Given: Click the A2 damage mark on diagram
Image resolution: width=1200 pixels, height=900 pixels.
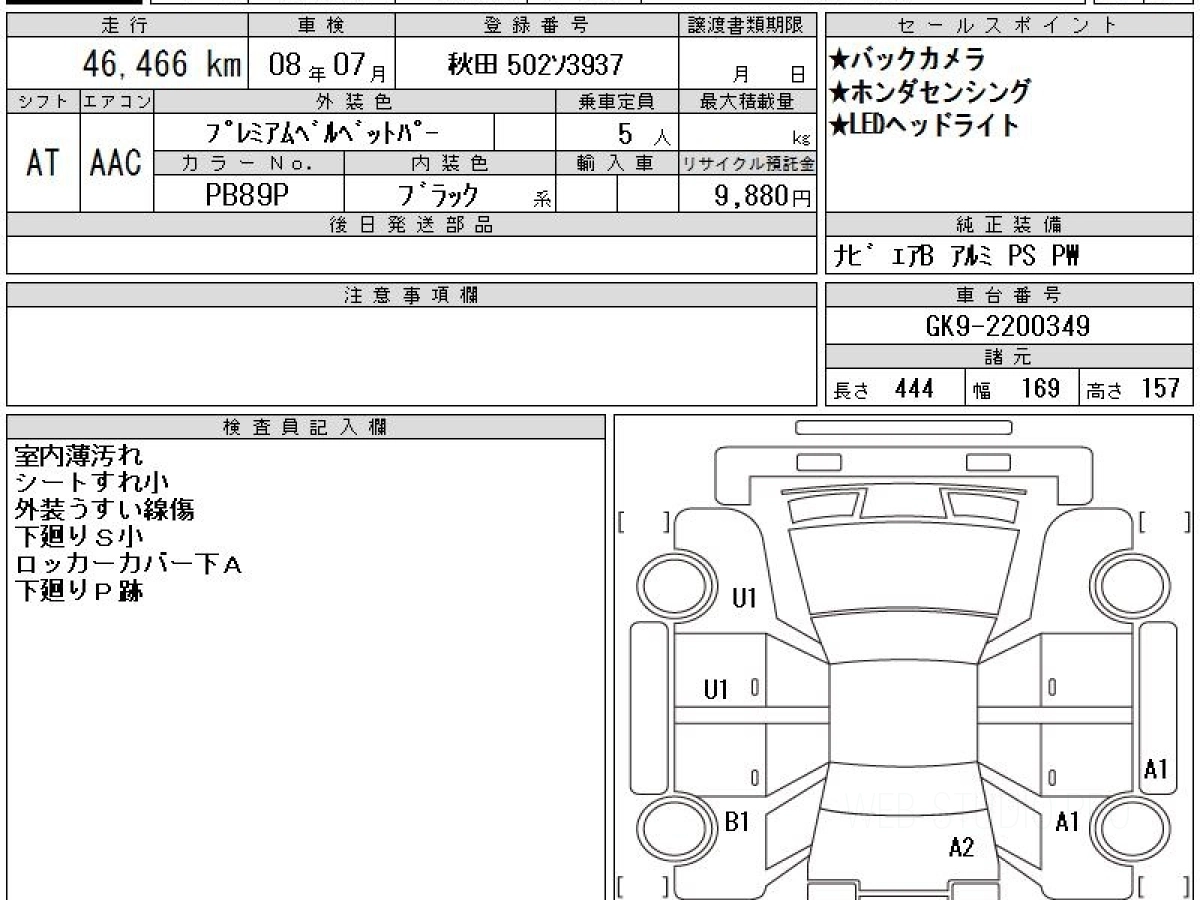Looking at the screenshot, I should click(961, 848).
